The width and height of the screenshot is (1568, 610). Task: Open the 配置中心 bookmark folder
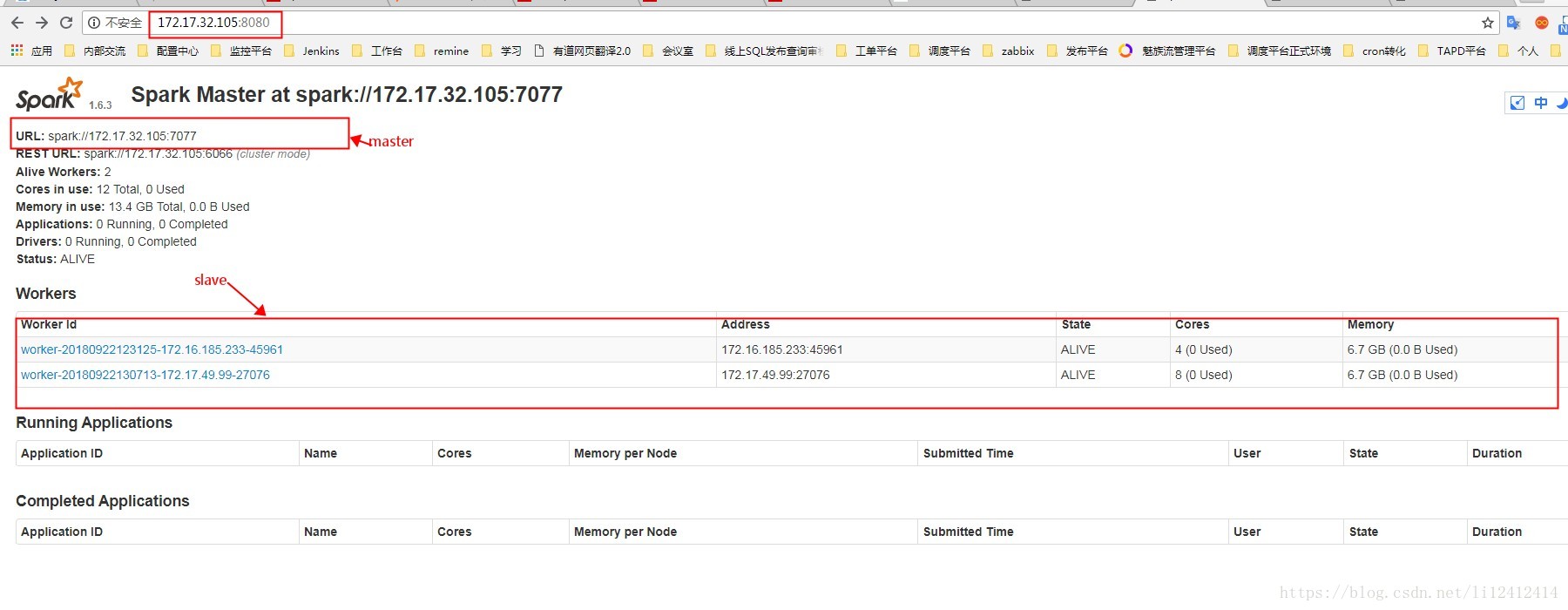tap(169, 51)
